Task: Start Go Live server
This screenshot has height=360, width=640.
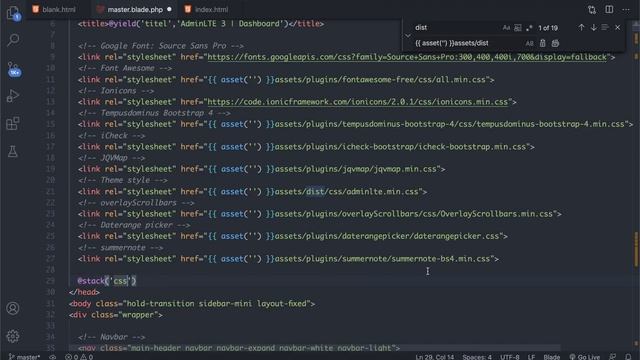Action: 584,357
